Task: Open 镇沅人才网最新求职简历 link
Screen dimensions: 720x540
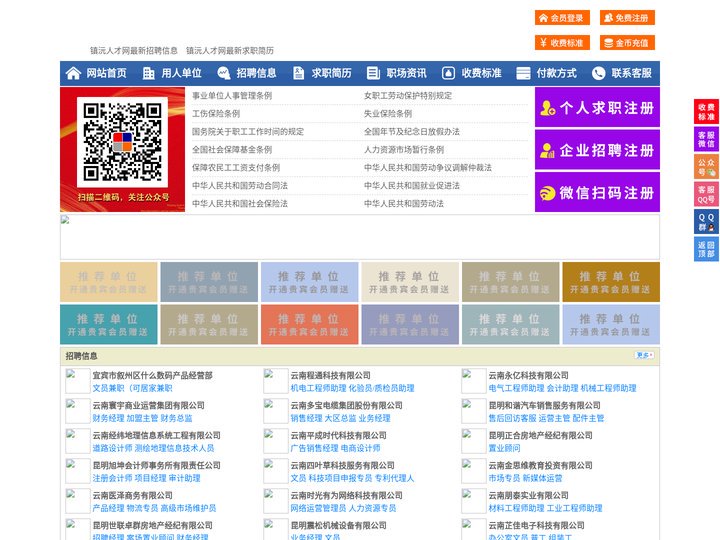Action: click(x=230, y=51)
